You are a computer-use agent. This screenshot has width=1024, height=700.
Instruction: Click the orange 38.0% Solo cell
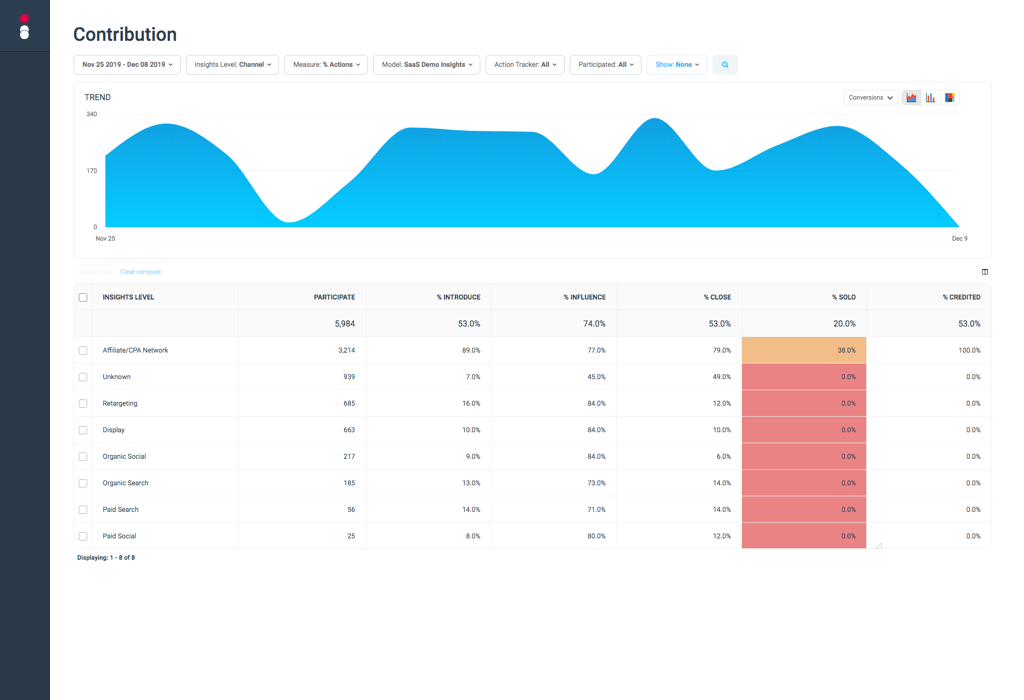click(803, 350)
